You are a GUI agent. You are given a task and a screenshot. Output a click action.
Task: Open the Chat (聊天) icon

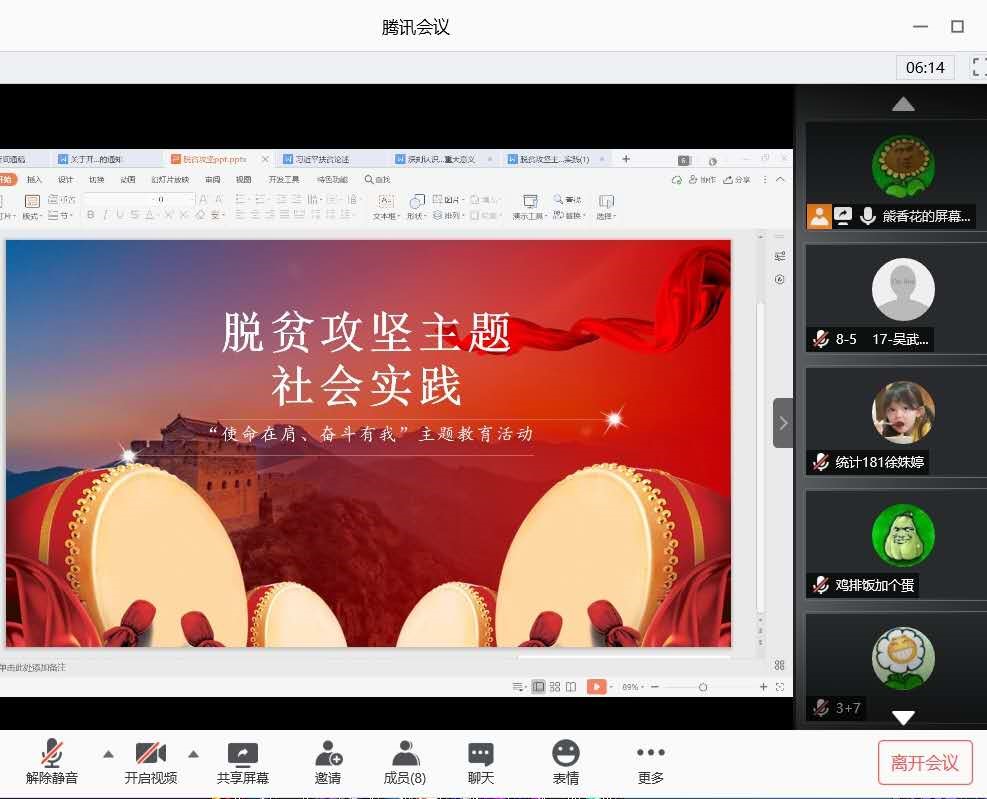click(x=481, y=754)
